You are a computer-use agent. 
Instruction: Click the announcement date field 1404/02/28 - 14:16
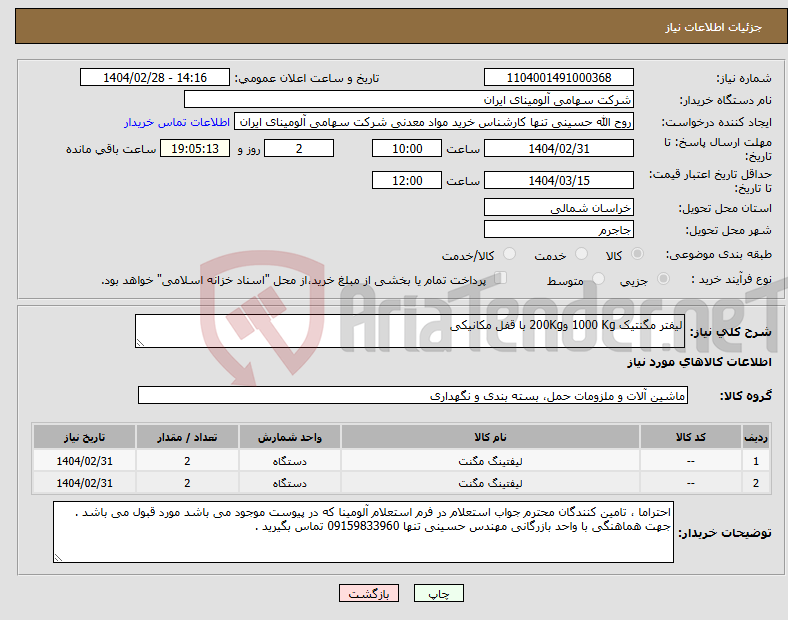pyautogui.click(x=155, y=78)
